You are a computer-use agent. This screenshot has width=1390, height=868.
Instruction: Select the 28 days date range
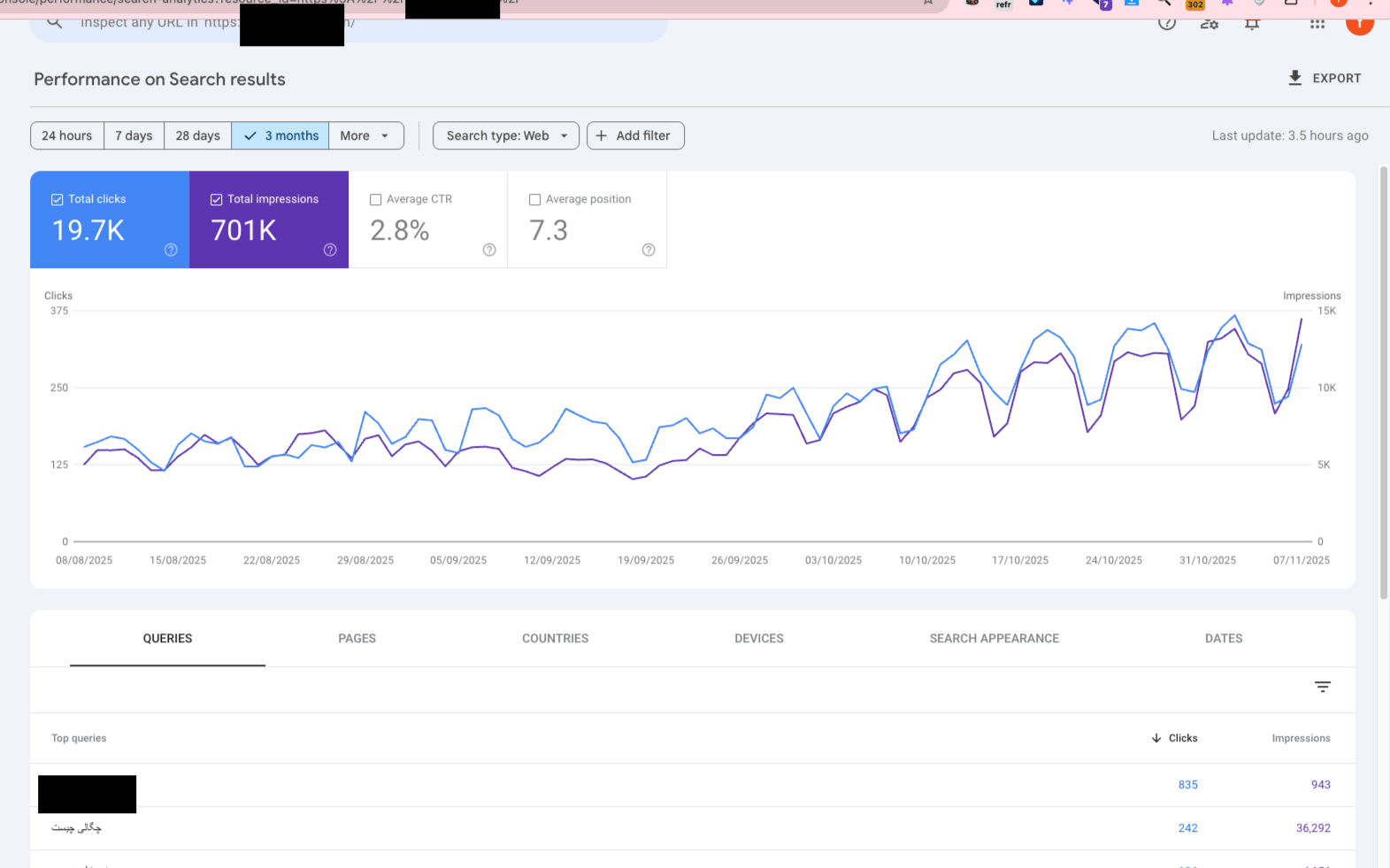coord(198,135)
